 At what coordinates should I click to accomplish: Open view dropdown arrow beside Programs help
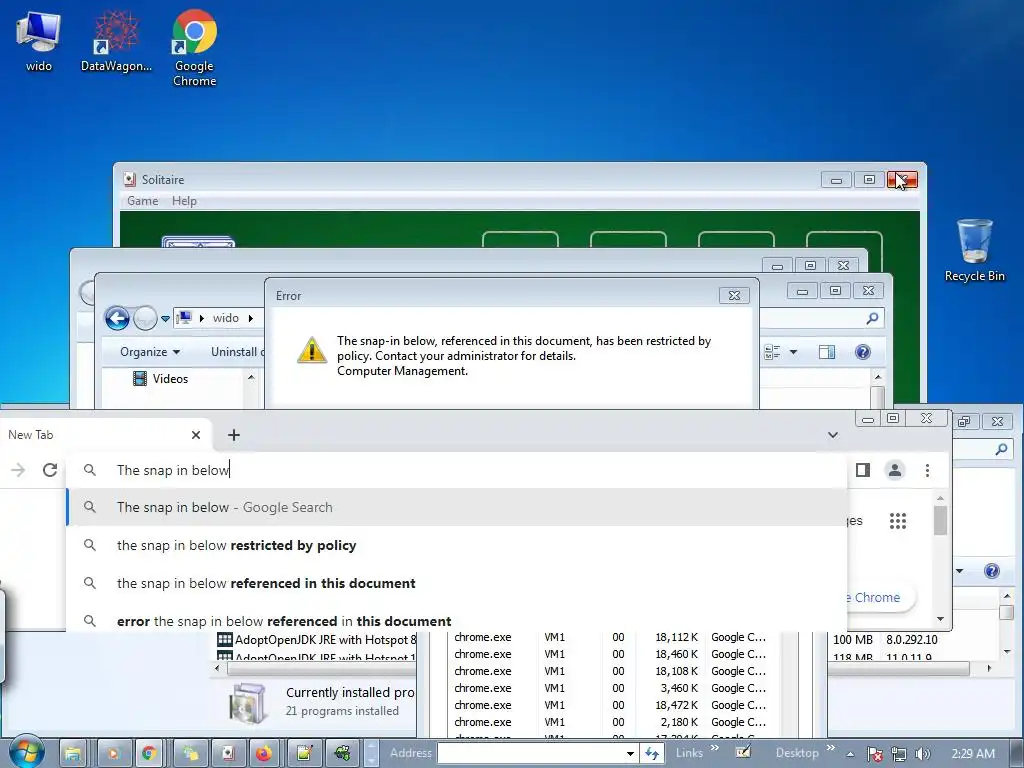click(960, 571)
